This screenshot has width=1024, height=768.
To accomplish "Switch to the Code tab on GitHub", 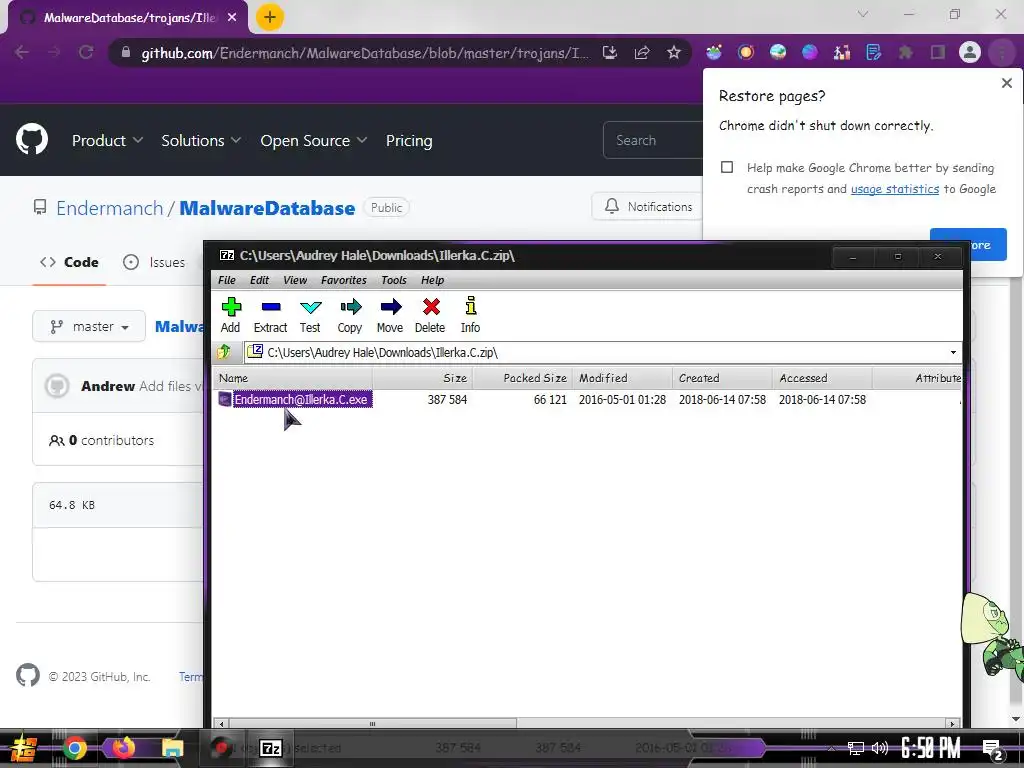I will click(69, 263).
